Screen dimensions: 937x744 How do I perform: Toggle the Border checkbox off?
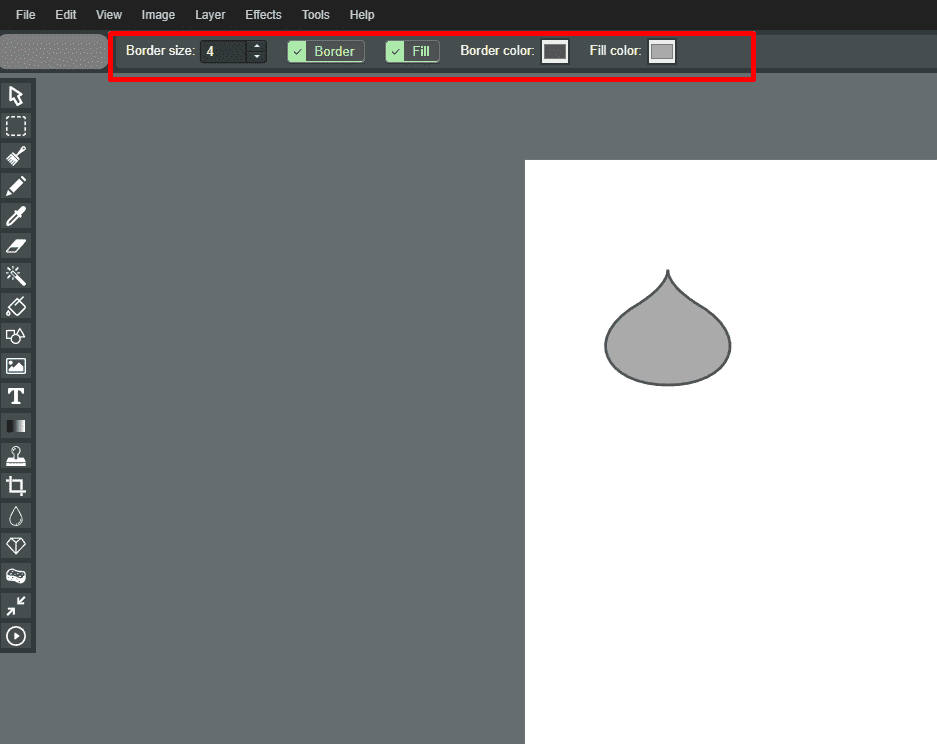[x=326, y=51]
